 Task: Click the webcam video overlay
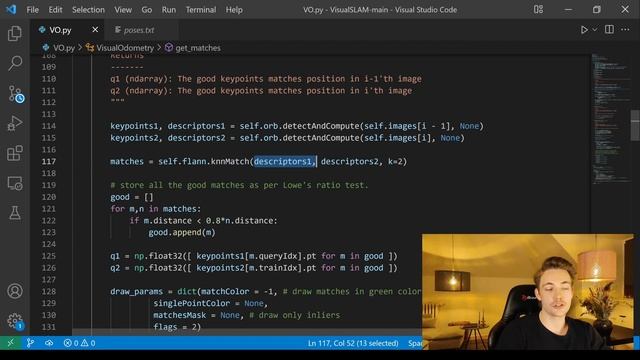tap(528, 292)
